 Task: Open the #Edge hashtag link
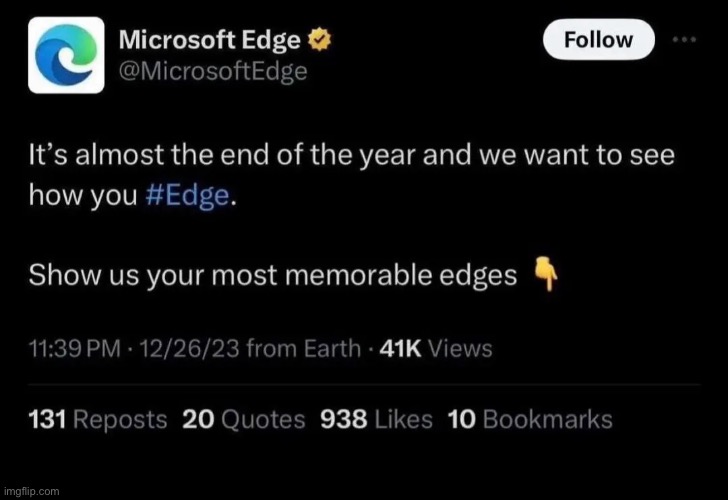click(188, 196)
